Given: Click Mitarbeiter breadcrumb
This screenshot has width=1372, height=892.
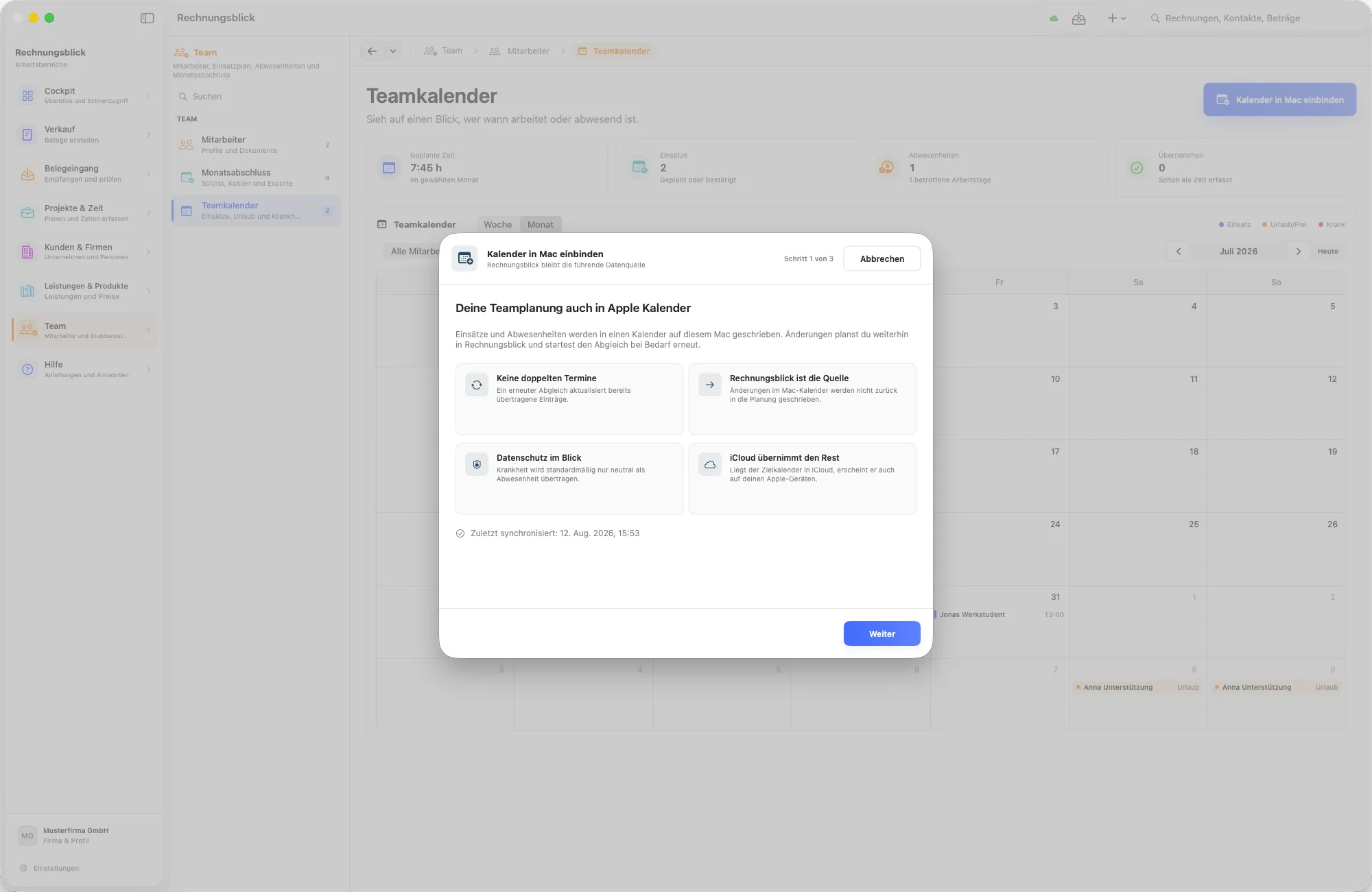Looking at the screenshot, I should (x=519, y=51).
